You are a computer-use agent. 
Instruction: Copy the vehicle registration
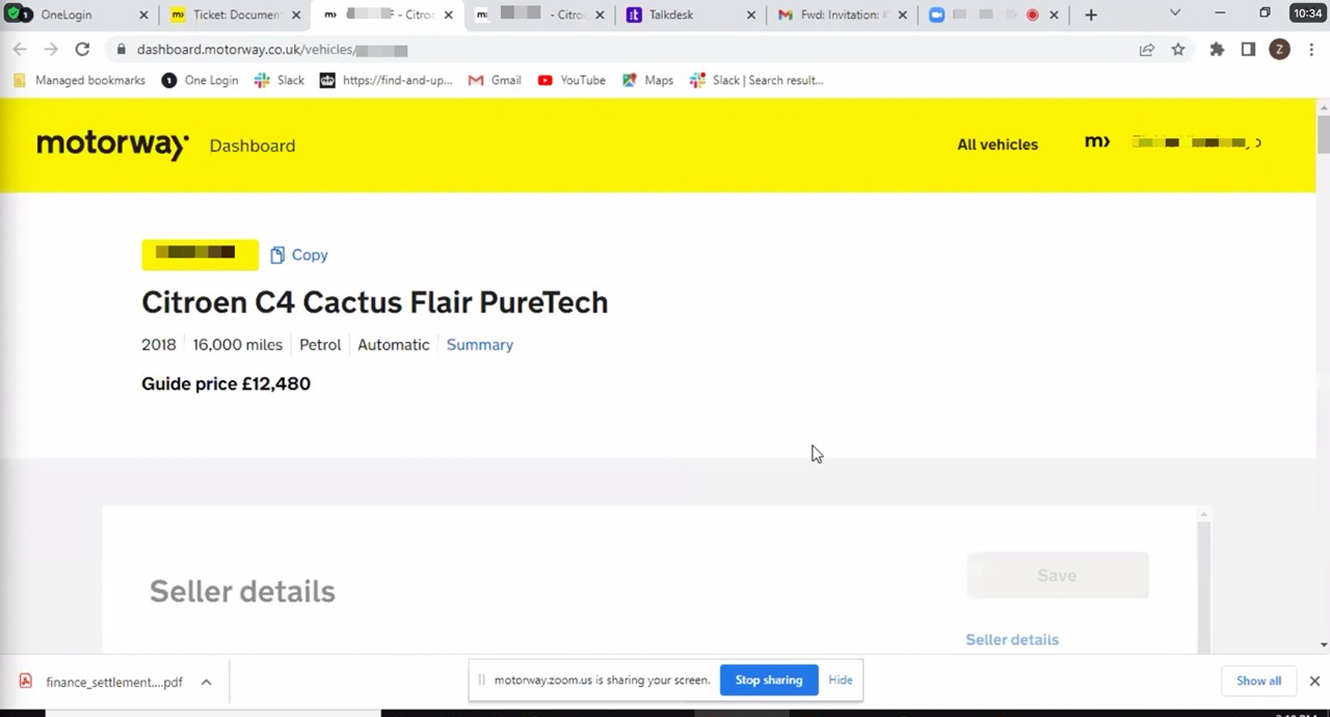[x=299, y=255]
